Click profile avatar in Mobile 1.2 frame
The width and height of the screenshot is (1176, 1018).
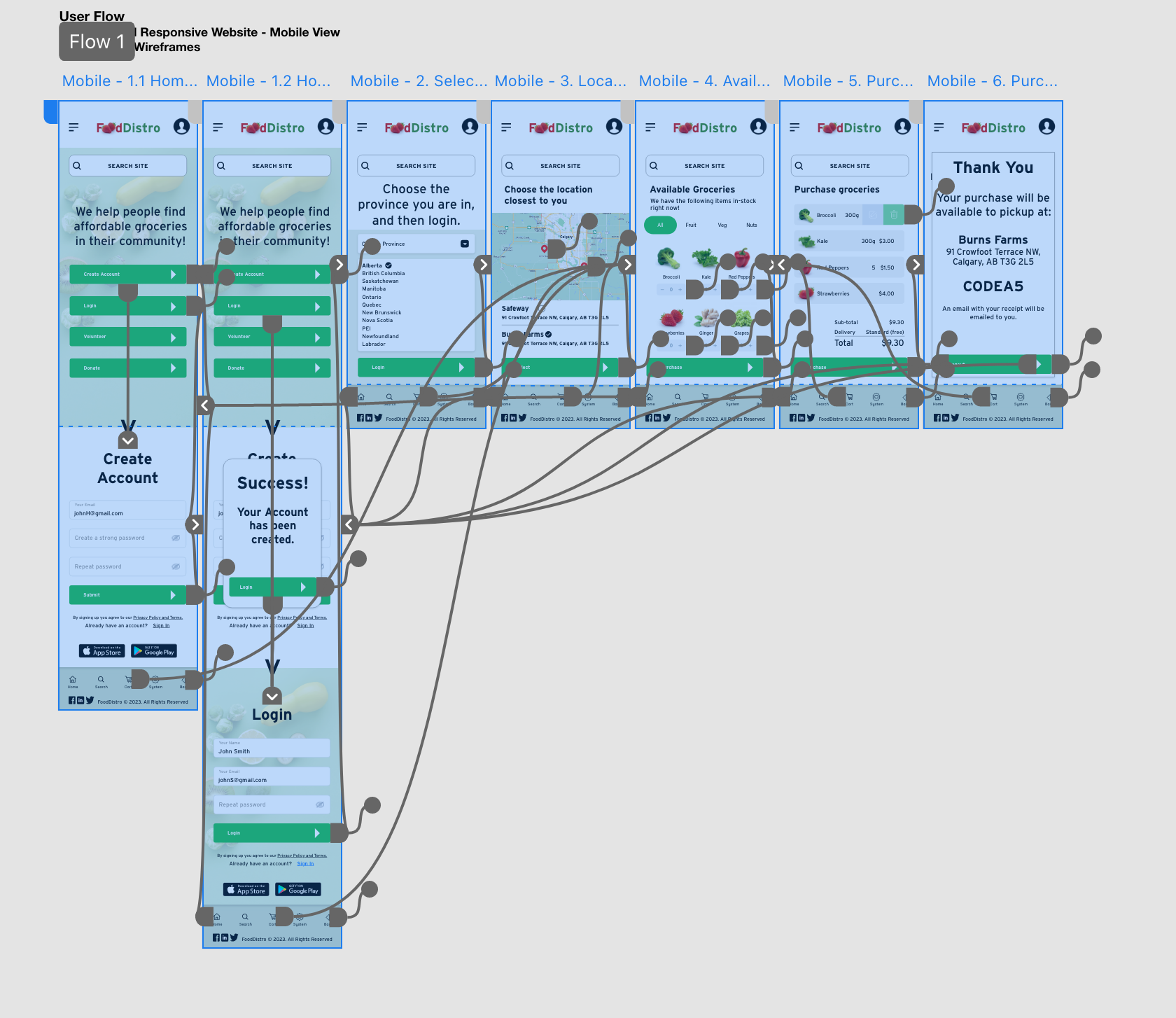click(325, 126)
